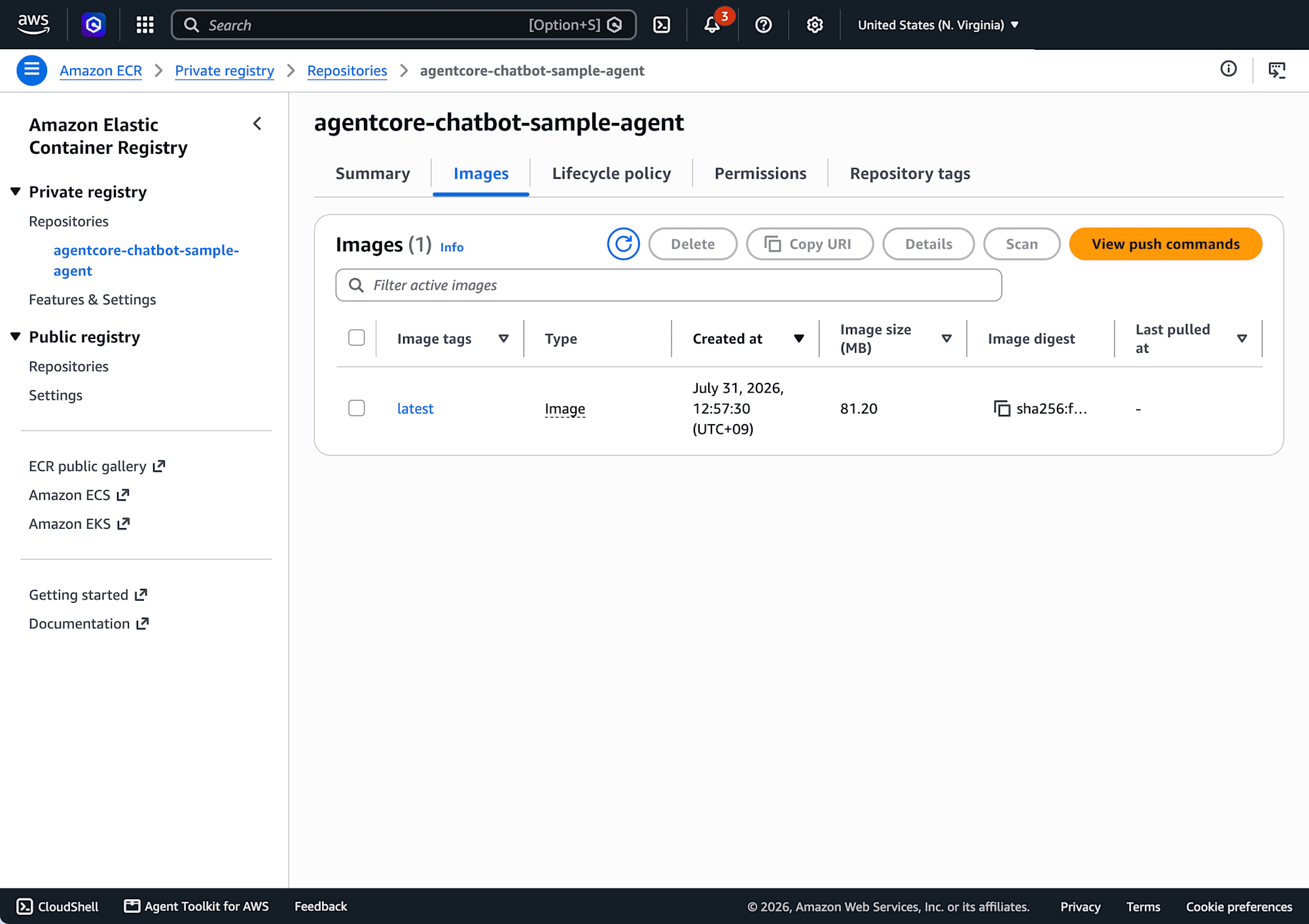Open the AWS home logo
This screenshot has width=1309, height=924.
tap(33, 25)
